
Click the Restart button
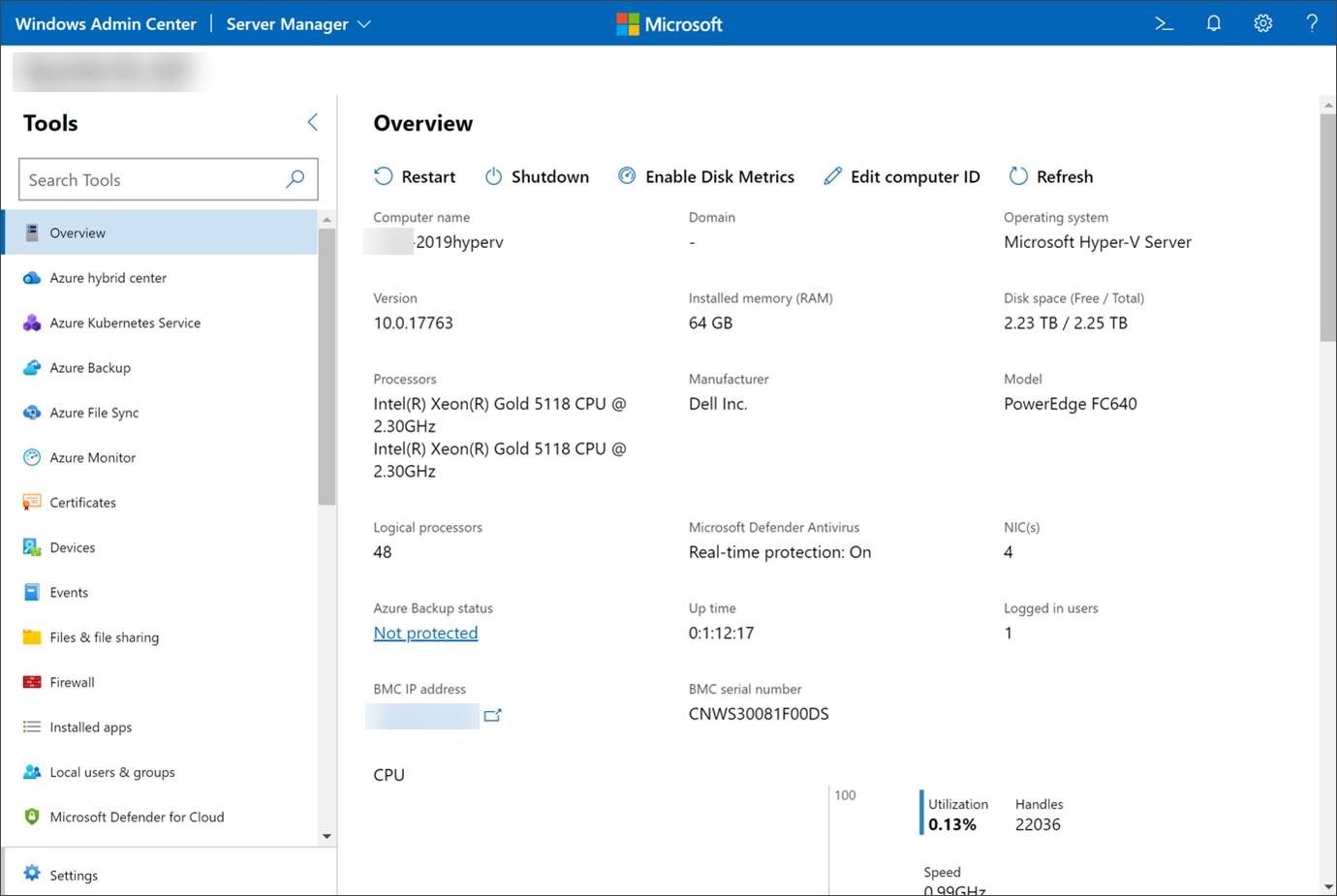click(x=415, y=176)
